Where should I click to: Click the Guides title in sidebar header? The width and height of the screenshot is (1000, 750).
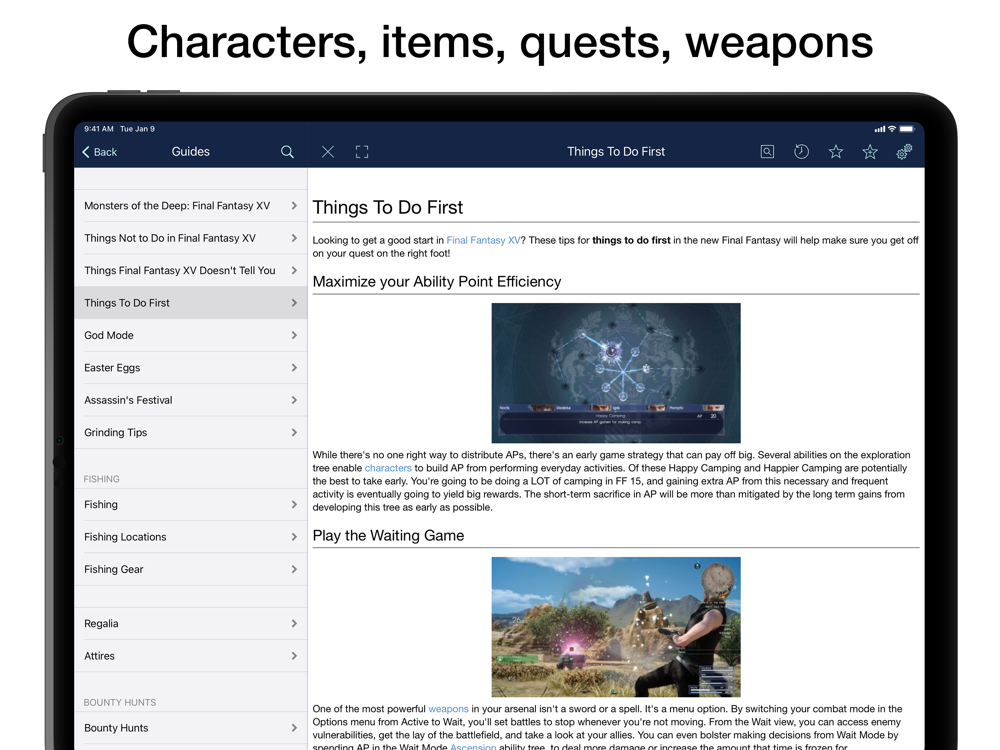(x=191, y=152)
